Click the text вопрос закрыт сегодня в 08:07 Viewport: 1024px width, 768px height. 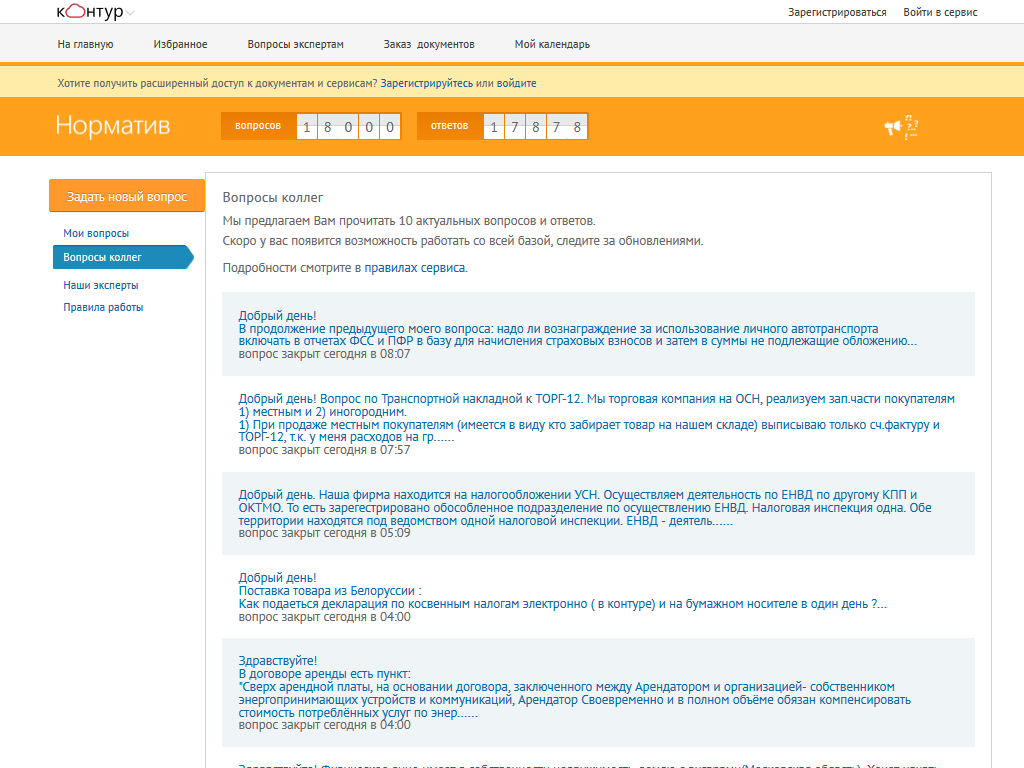(x=325, y=354)
